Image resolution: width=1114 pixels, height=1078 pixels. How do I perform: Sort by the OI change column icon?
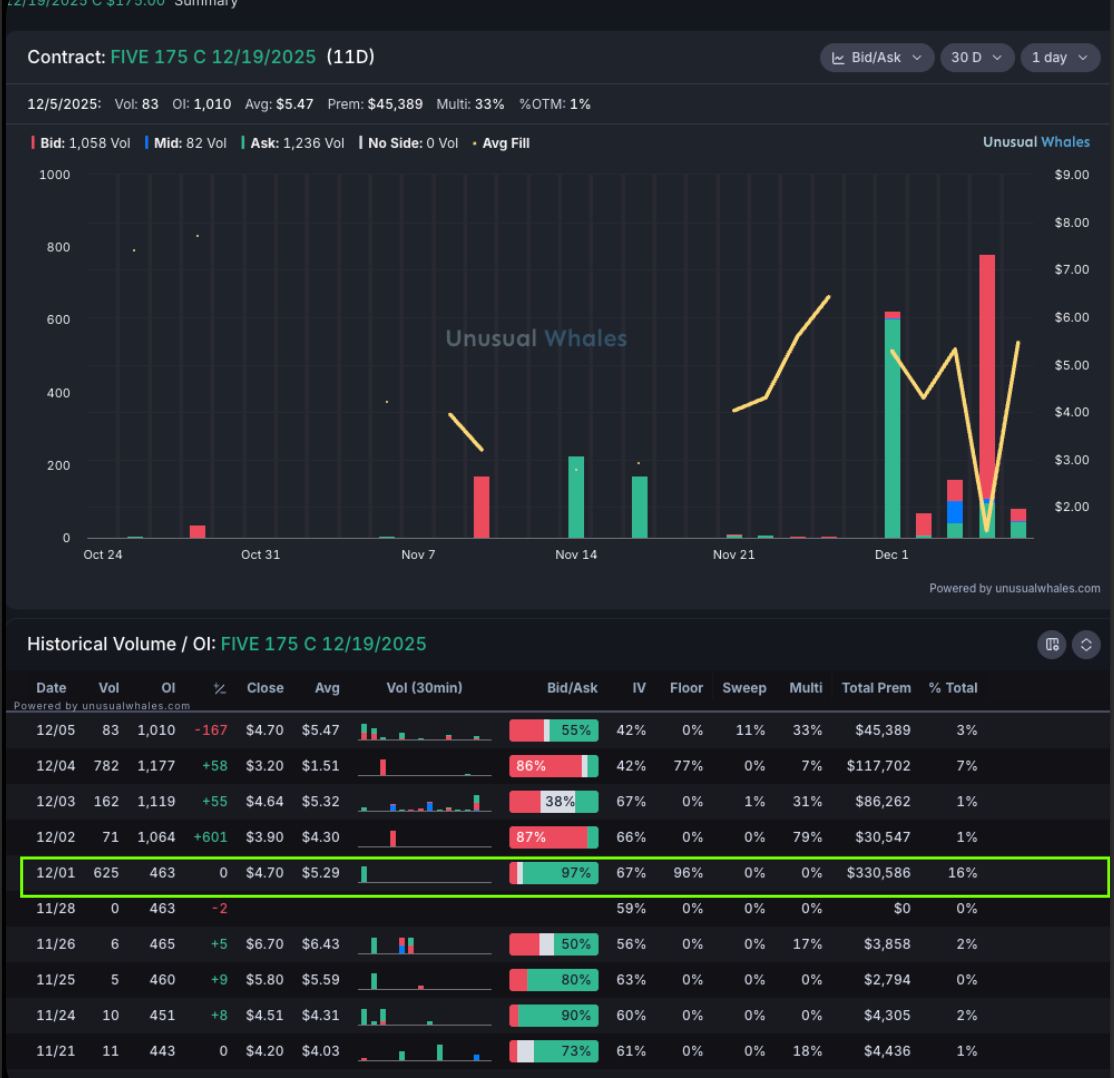220,689
